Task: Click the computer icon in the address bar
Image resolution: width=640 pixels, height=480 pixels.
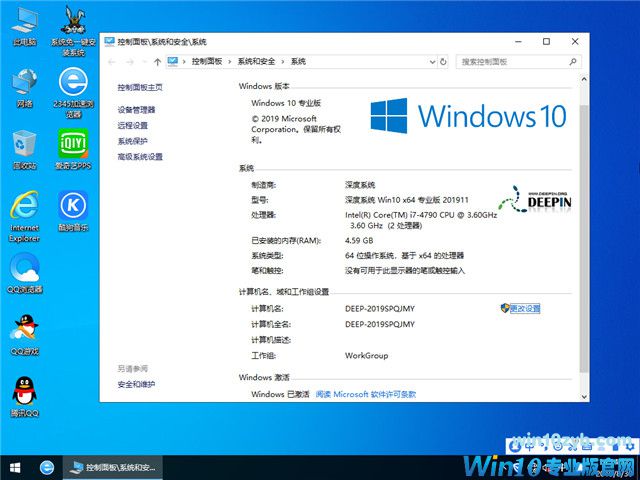Action: [173, 61]
